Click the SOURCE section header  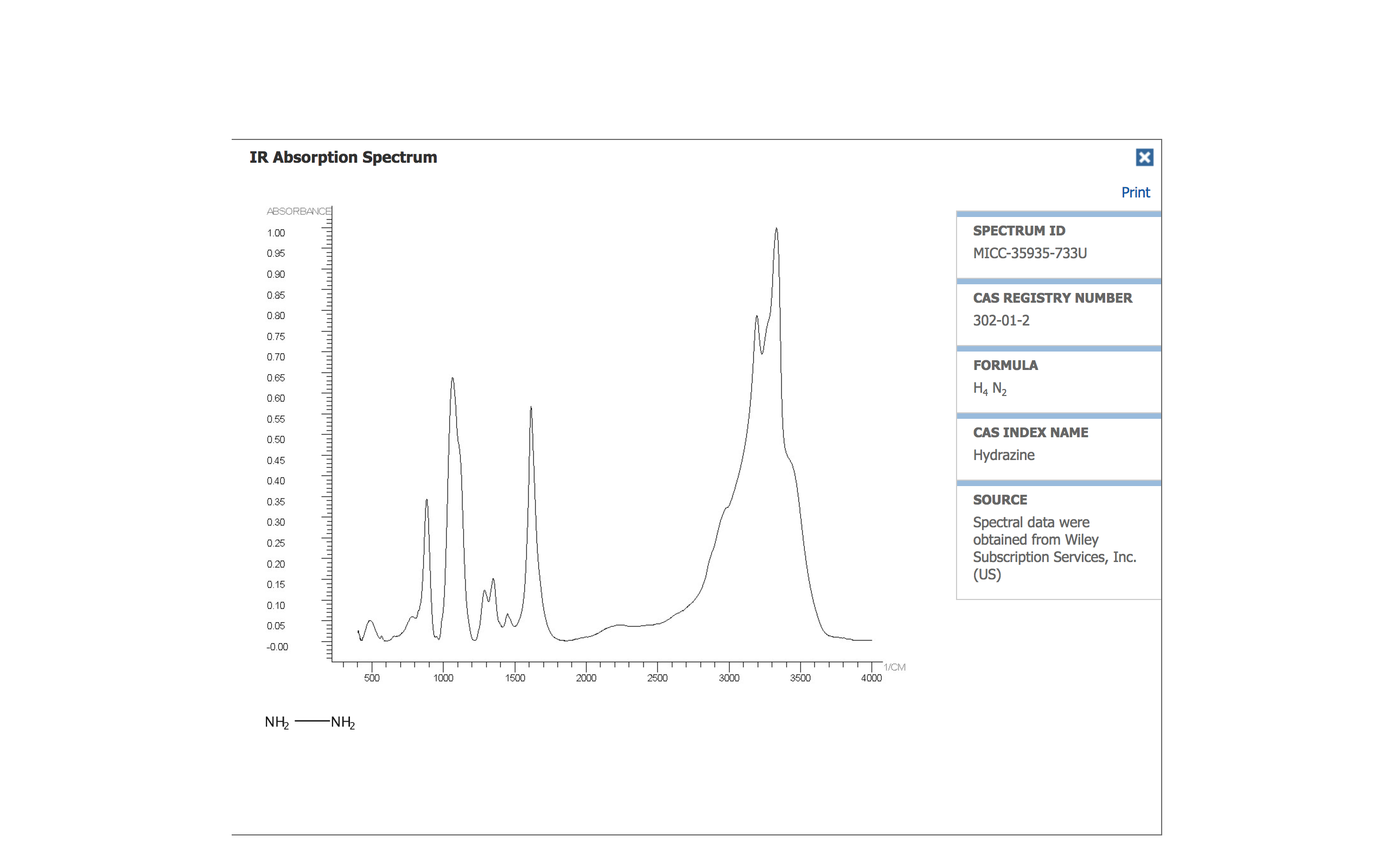click(999, 500)
